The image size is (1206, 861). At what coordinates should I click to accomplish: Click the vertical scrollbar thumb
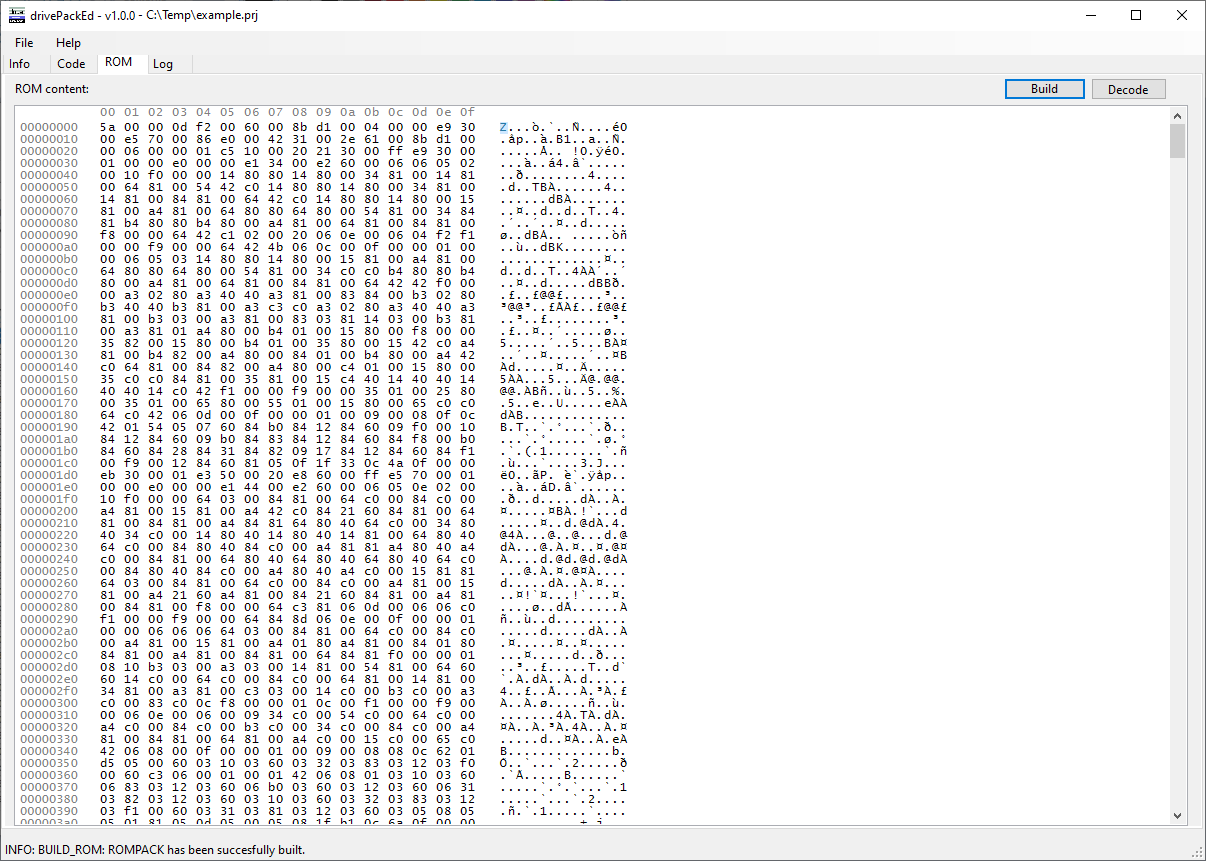[1177, 142]
